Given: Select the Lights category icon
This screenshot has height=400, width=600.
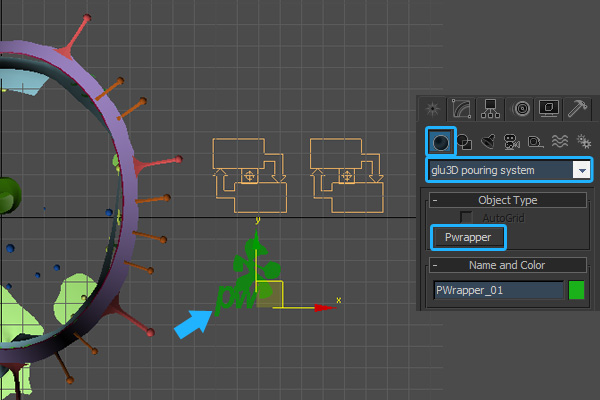Looking at the screenshot, I should tap(488, 141).
